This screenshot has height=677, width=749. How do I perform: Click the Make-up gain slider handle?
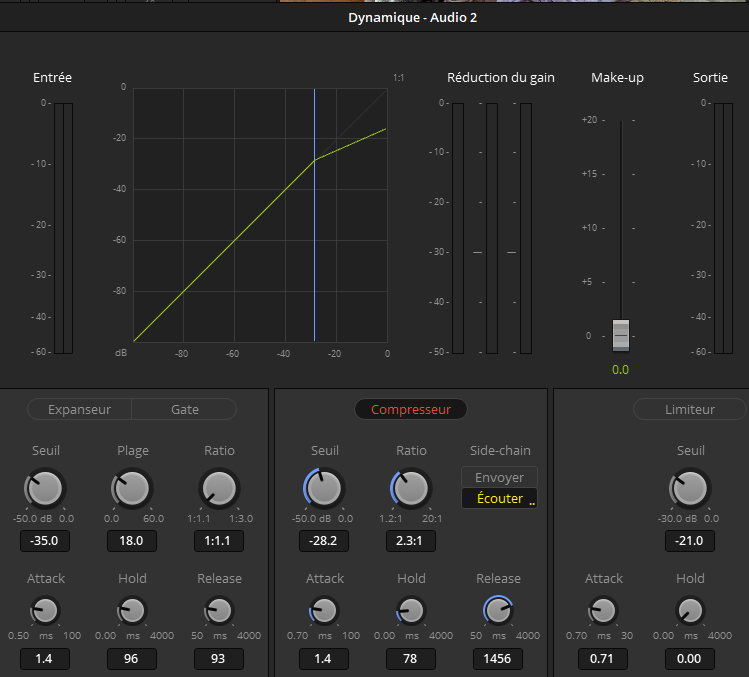tap(621, 334)
